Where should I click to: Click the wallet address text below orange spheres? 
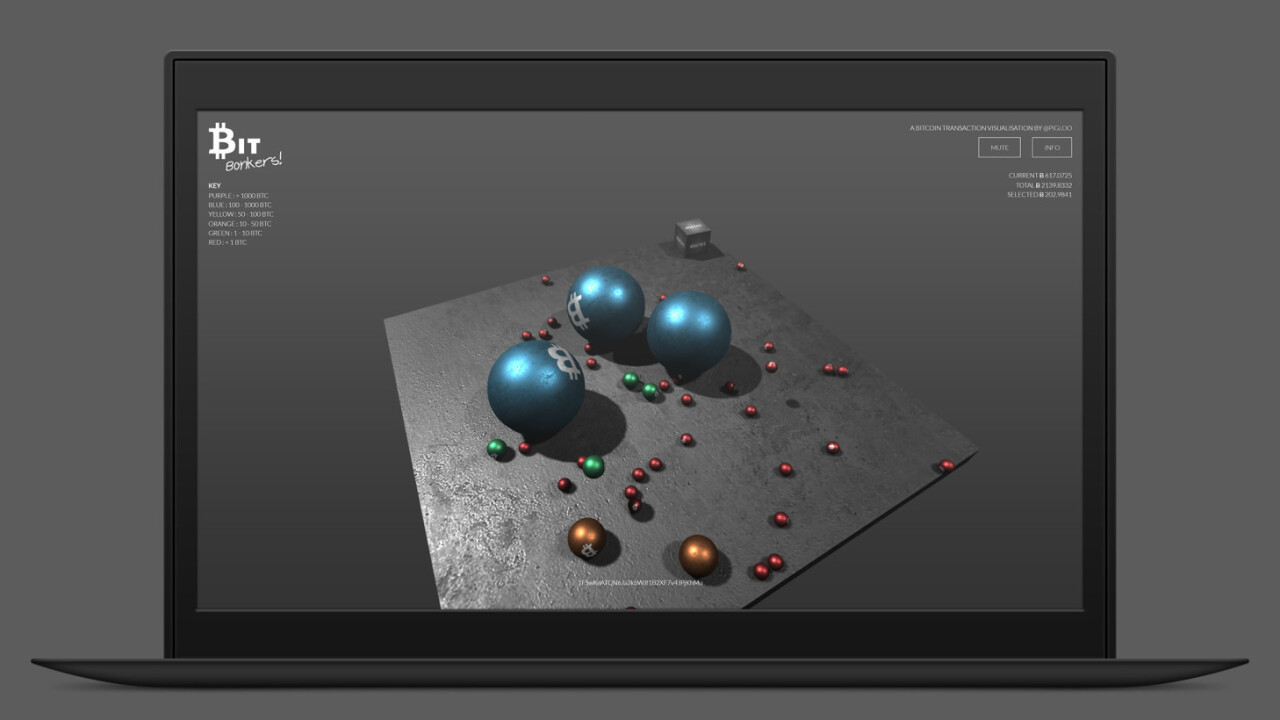(x=640, y=582)
